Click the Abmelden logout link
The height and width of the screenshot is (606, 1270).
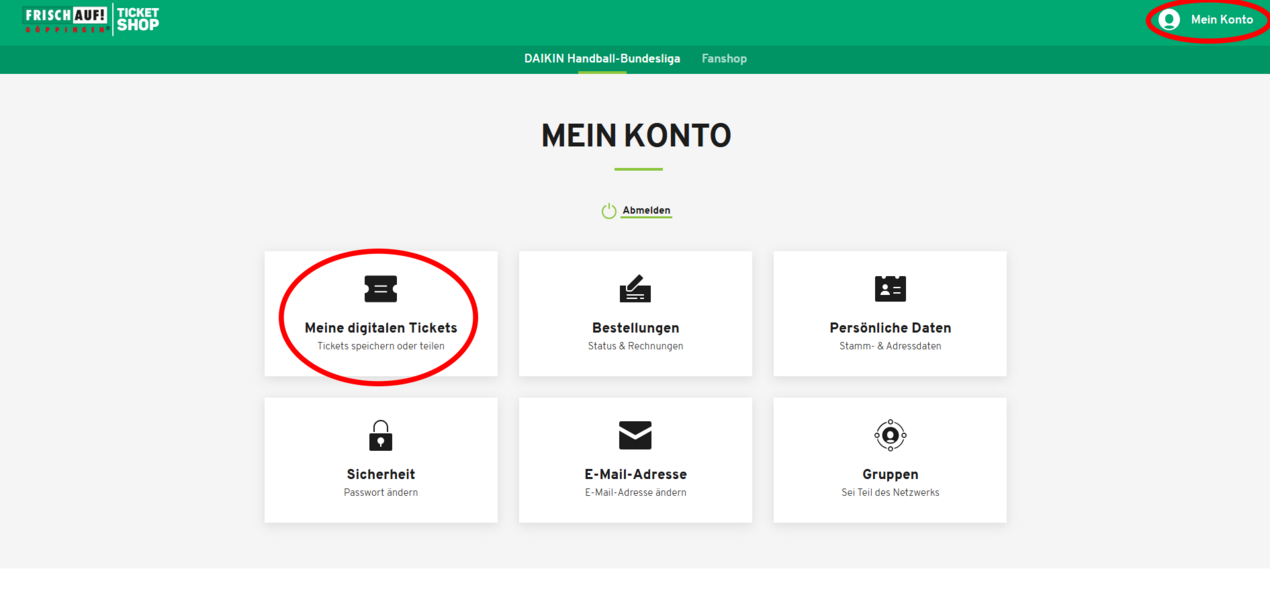pyautogui.click(x=646, y=211)
